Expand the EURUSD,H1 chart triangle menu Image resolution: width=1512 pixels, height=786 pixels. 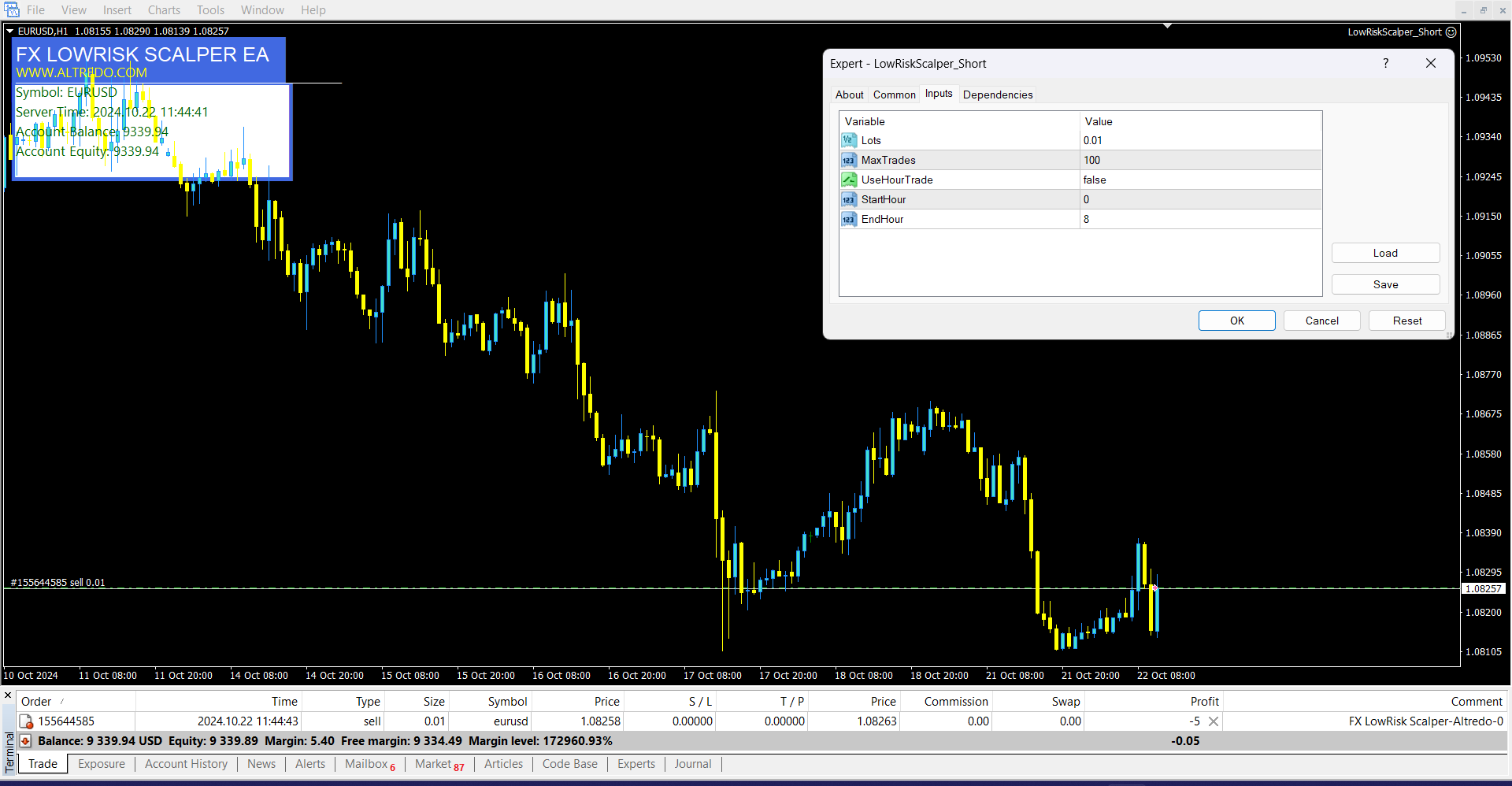coord(10,32)
